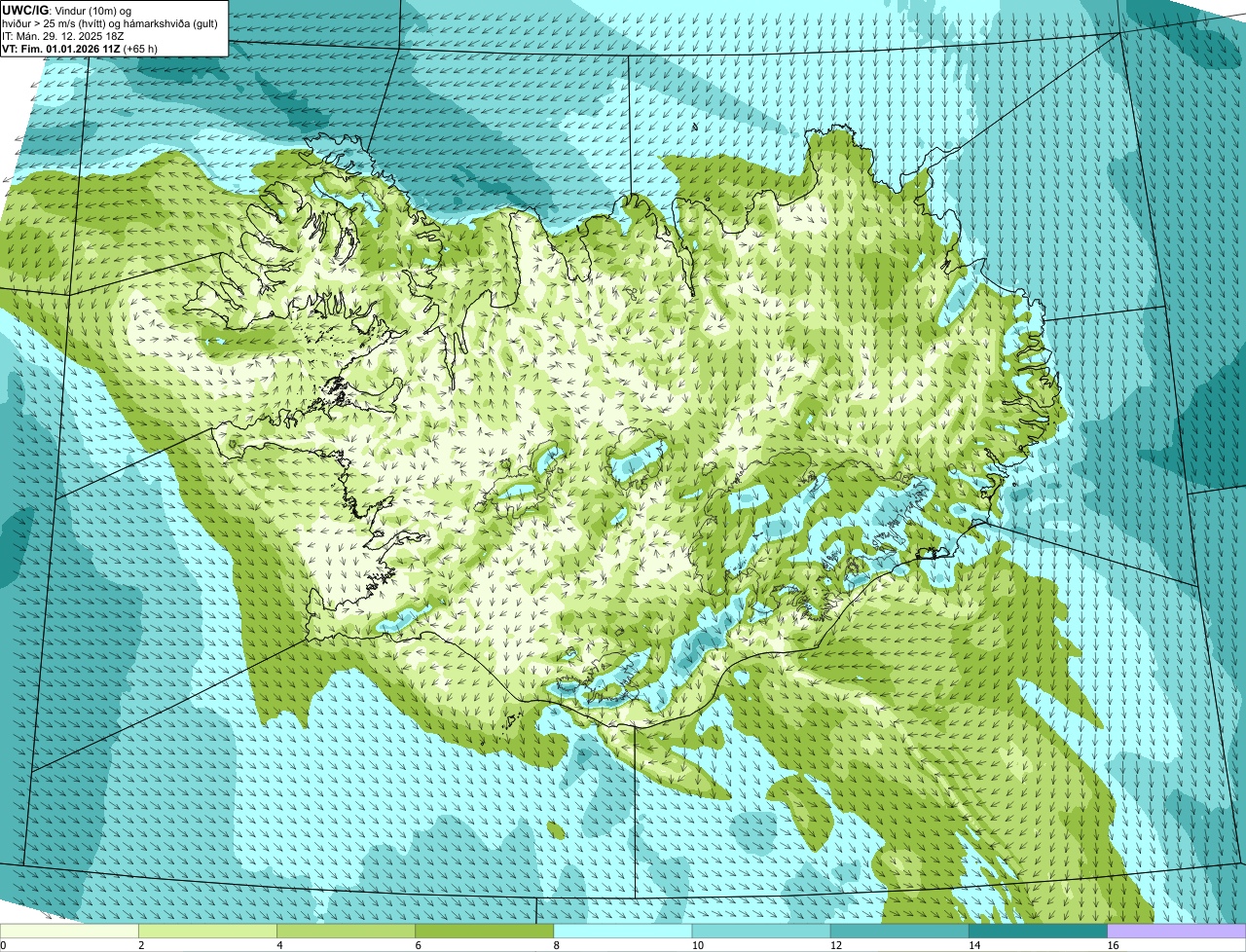The width and height of the screenshot is (1246, 952).
Task: Pick the 10–12 light teal legend swatch
Action: coord(761,932)
